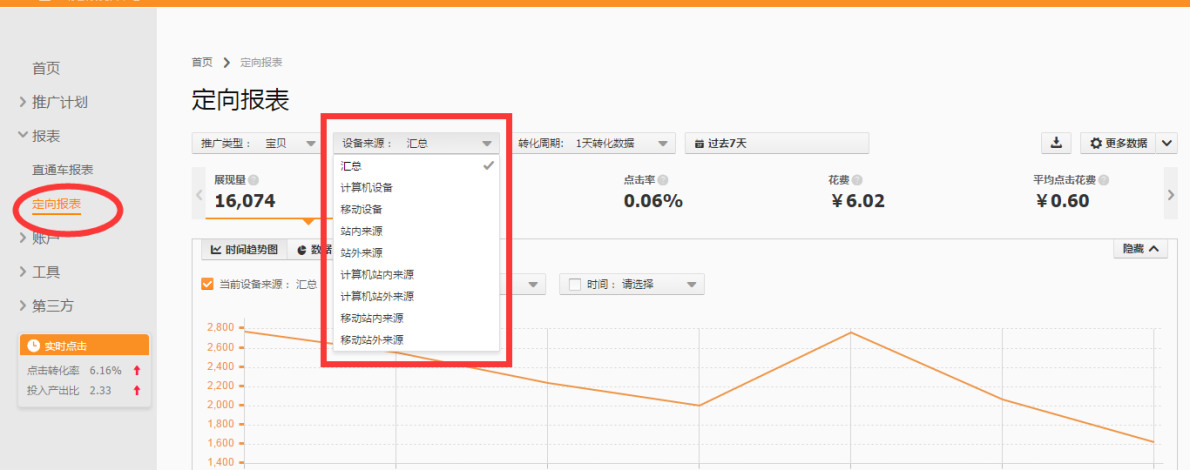Click the help icon beside 点击率
This screenshot has height=470, width=1190.
[x=663, y=181]
